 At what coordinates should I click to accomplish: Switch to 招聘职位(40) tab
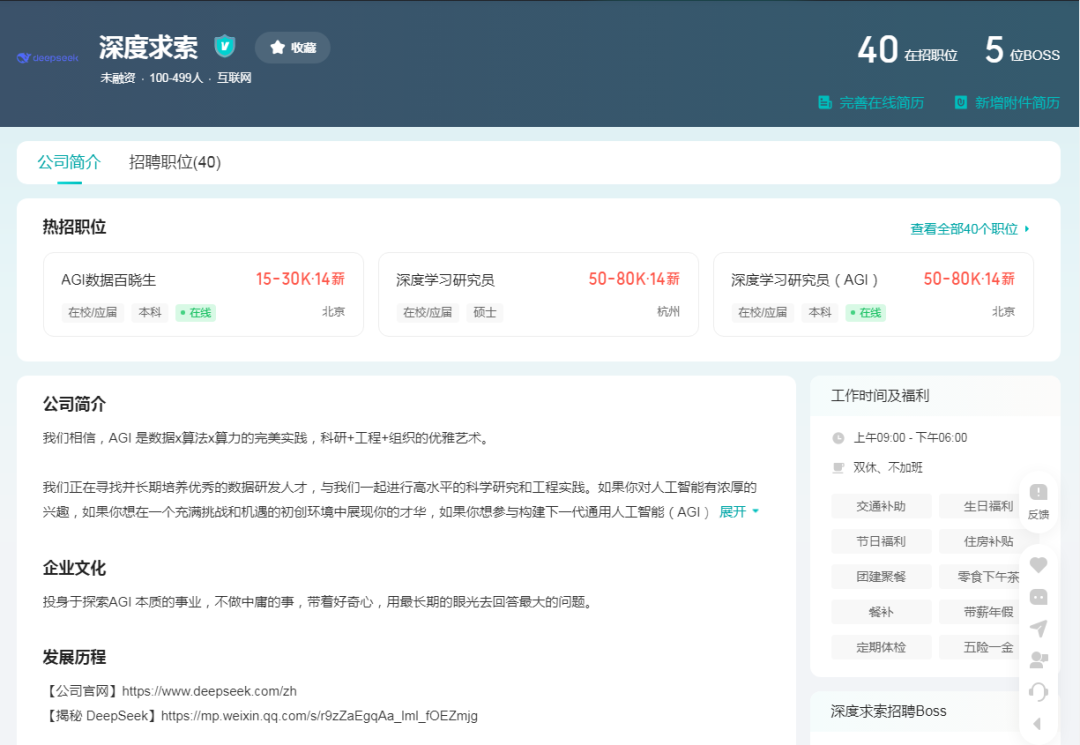[x=175, y=162]
